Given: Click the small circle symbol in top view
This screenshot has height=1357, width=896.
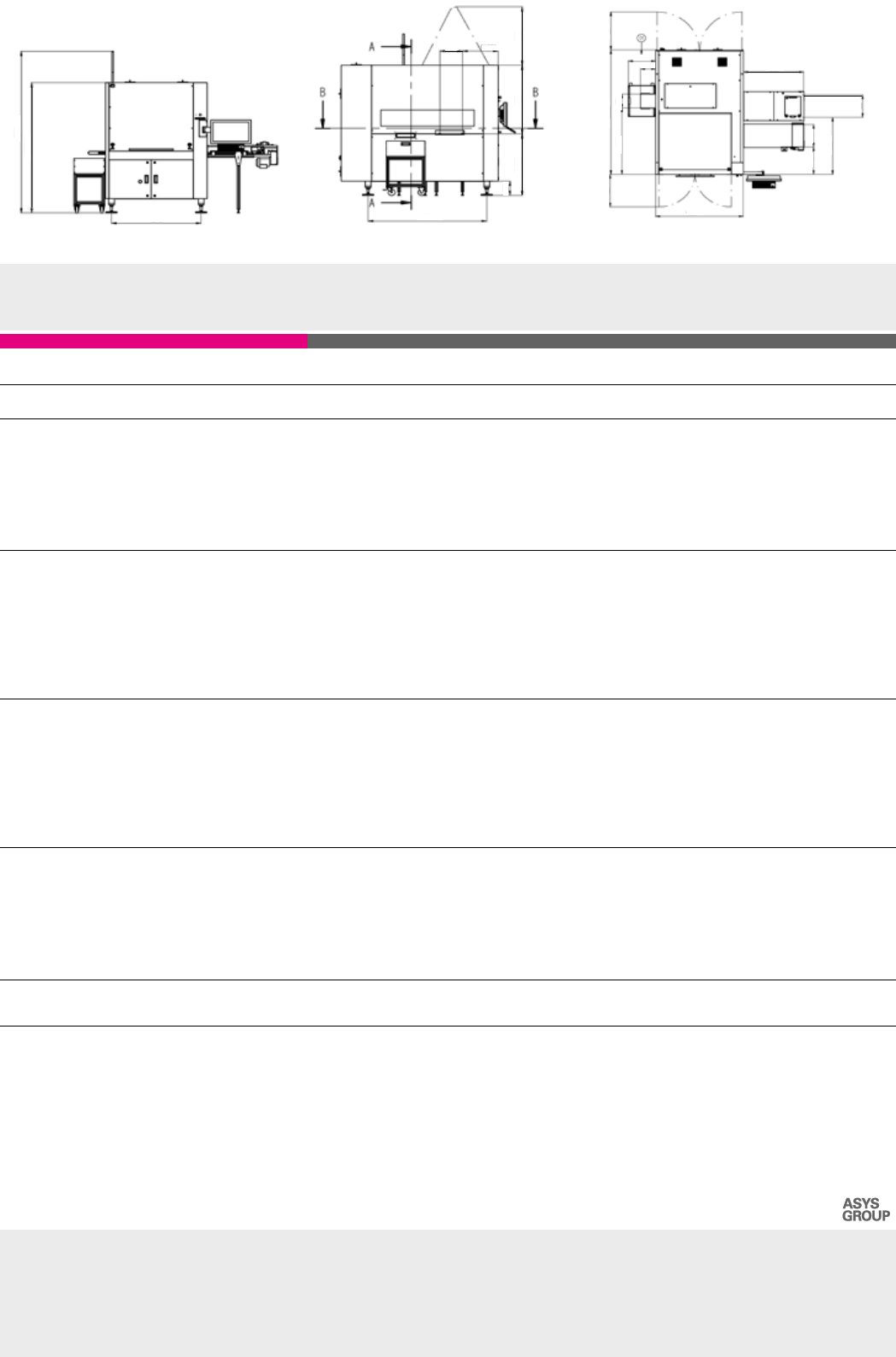Looking at the screenshot, I should coord(641,38).
